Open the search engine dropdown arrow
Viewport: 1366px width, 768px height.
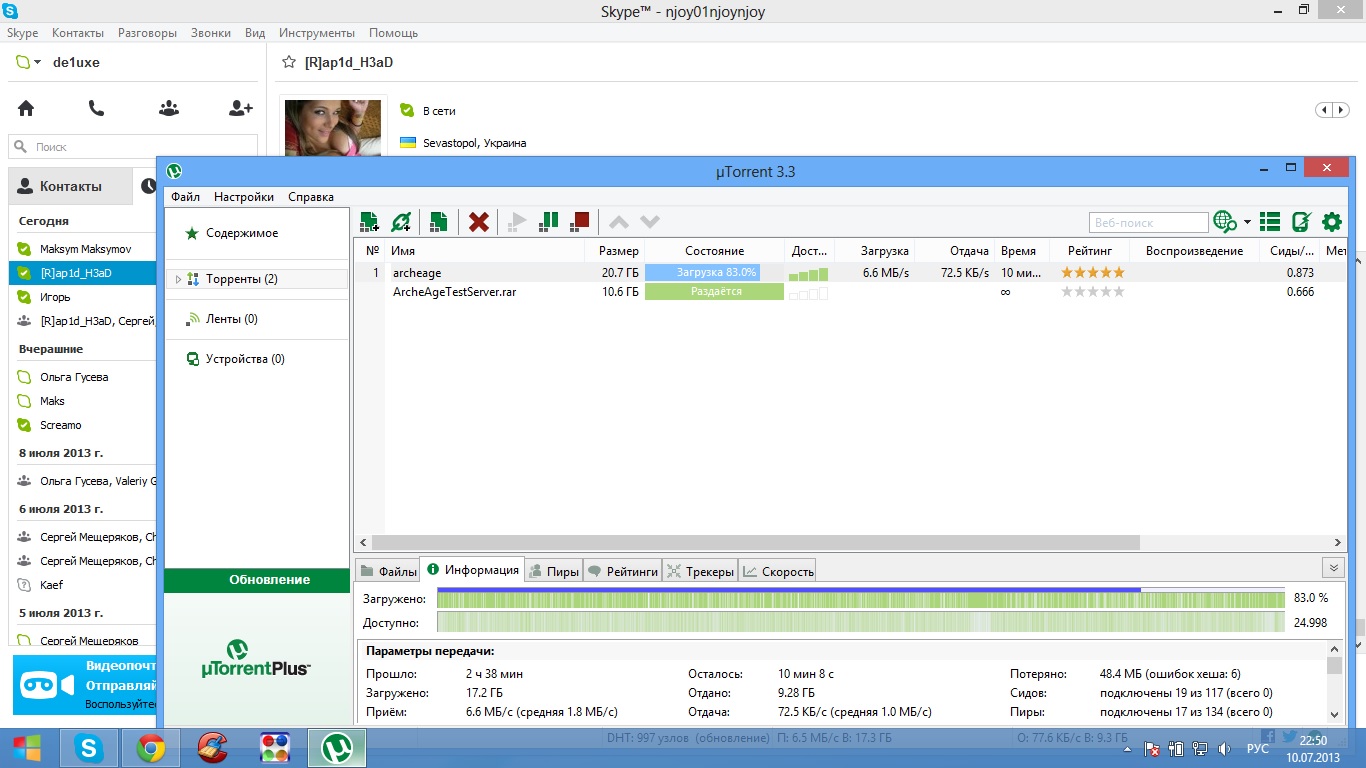point(1247,222)
